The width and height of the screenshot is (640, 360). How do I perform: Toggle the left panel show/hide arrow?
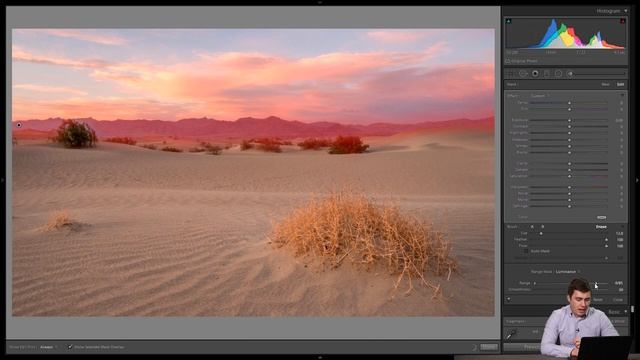tap(2, 180)
